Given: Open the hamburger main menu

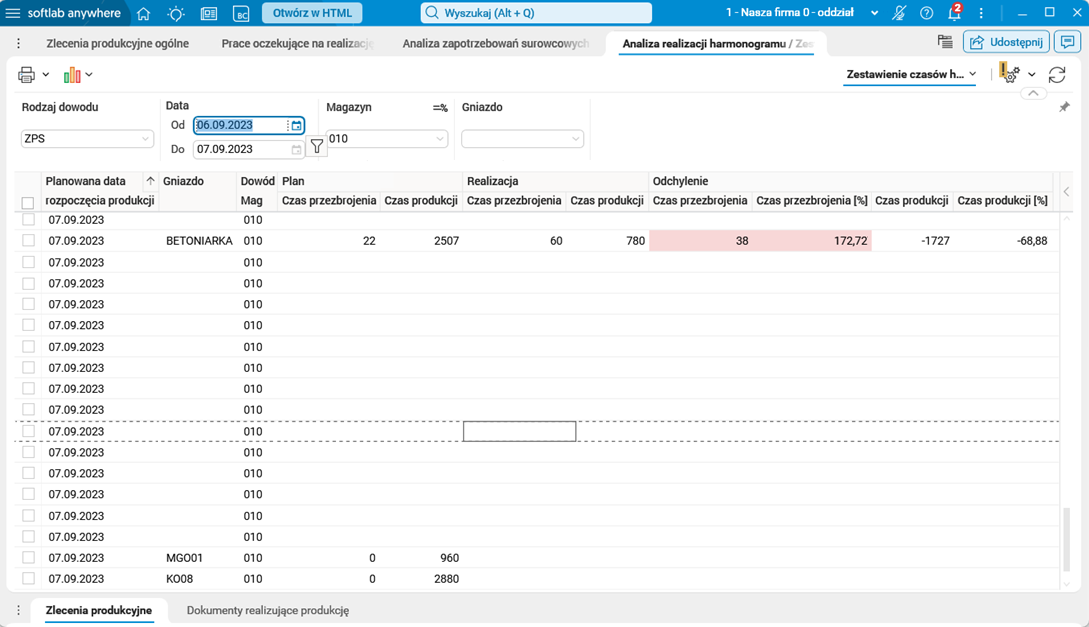Looking at the screenshot, I should pyautogui.click(x=13, y=13).
